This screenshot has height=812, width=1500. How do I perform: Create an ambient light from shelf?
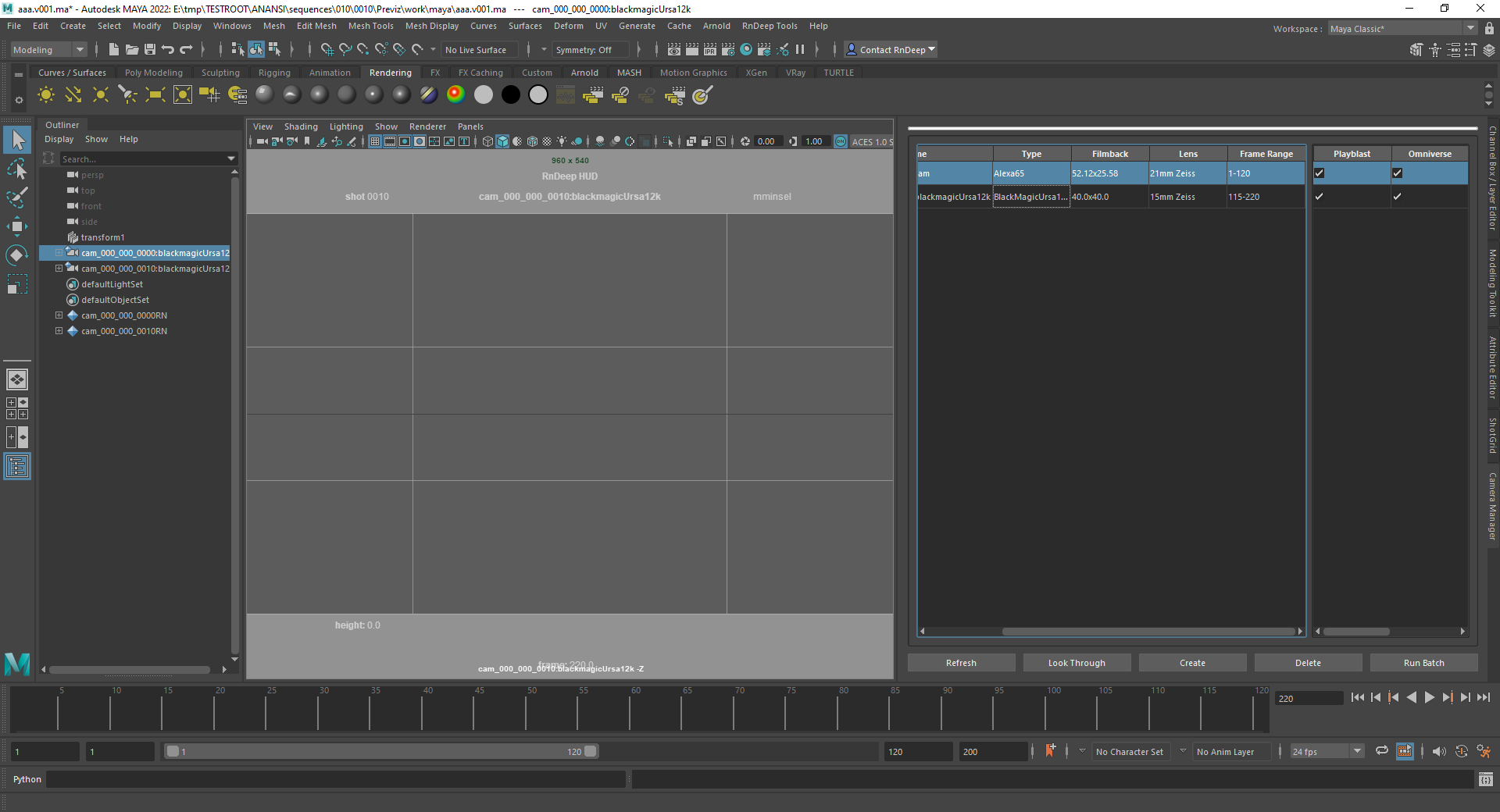46,95
